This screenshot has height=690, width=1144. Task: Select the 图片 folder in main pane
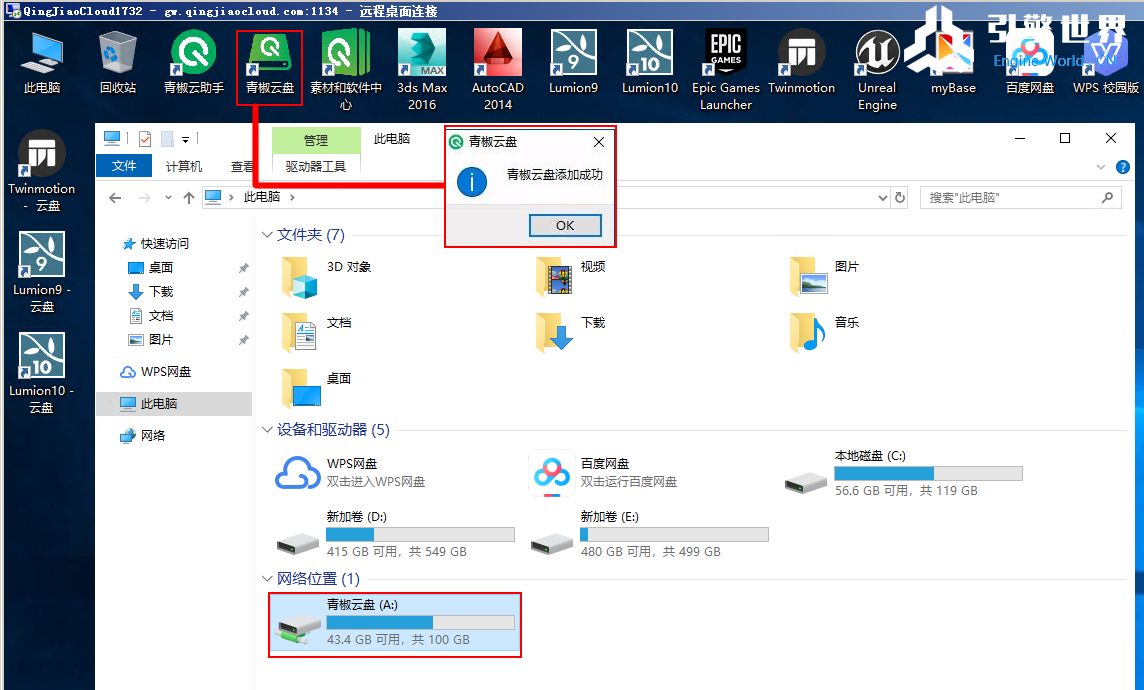pyautogui.click(x=824, y=276)
